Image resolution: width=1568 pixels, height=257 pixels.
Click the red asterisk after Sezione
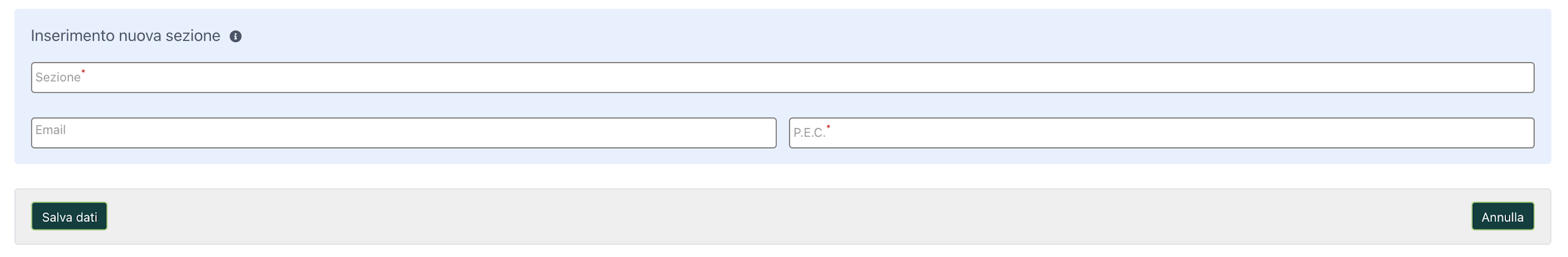83,72
